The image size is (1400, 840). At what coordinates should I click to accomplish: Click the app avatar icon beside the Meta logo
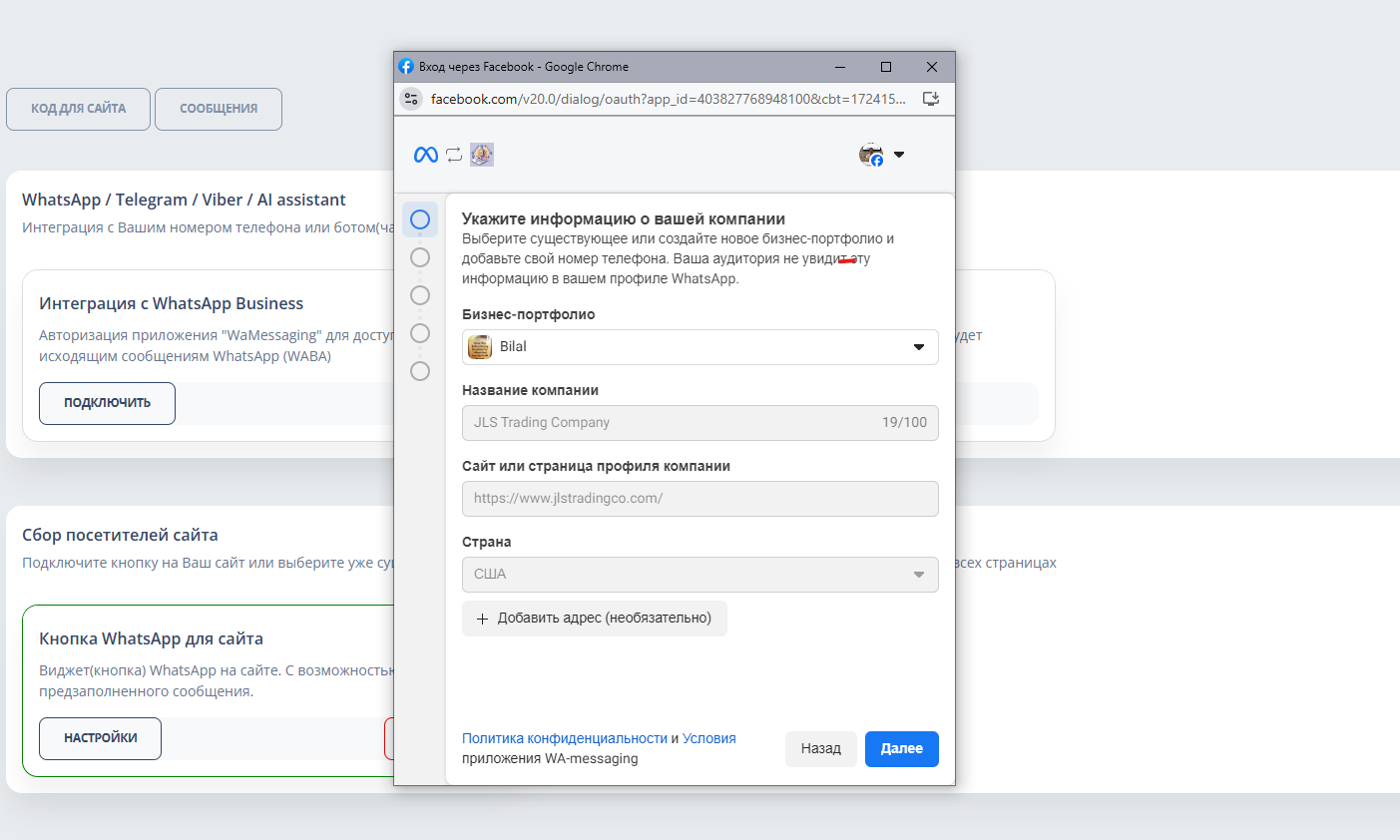[x=482, y=155]
